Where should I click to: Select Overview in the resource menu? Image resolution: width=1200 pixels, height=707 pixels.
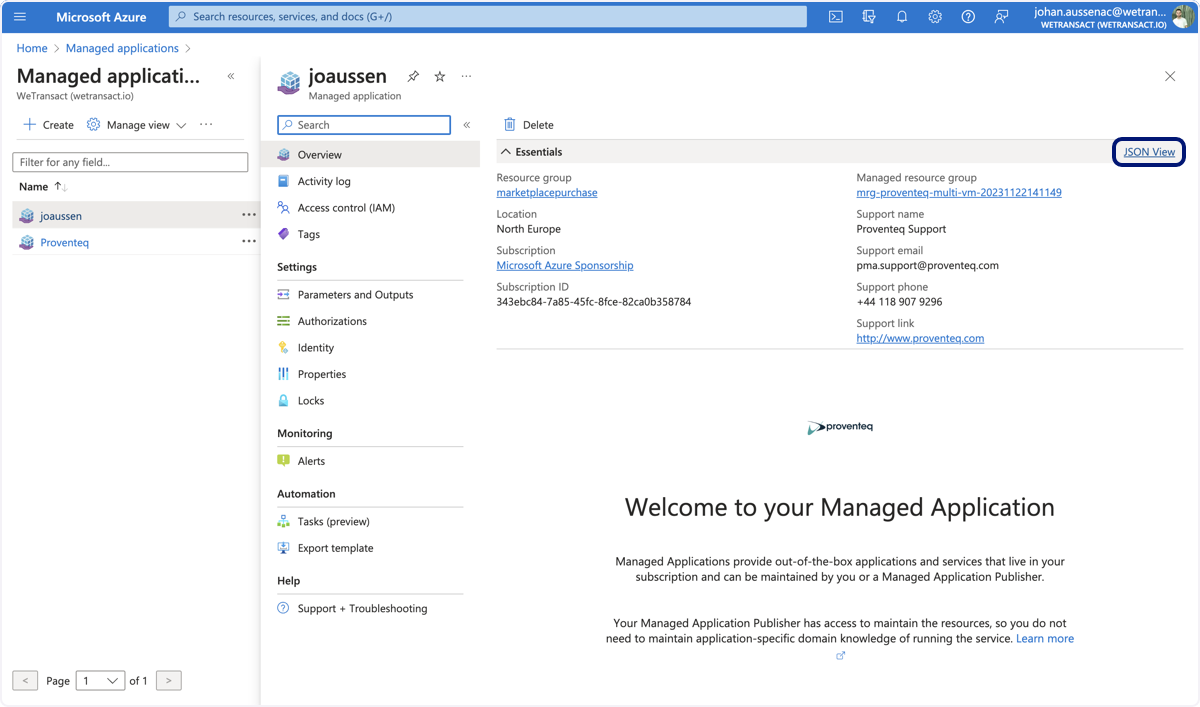coord(370,155)
